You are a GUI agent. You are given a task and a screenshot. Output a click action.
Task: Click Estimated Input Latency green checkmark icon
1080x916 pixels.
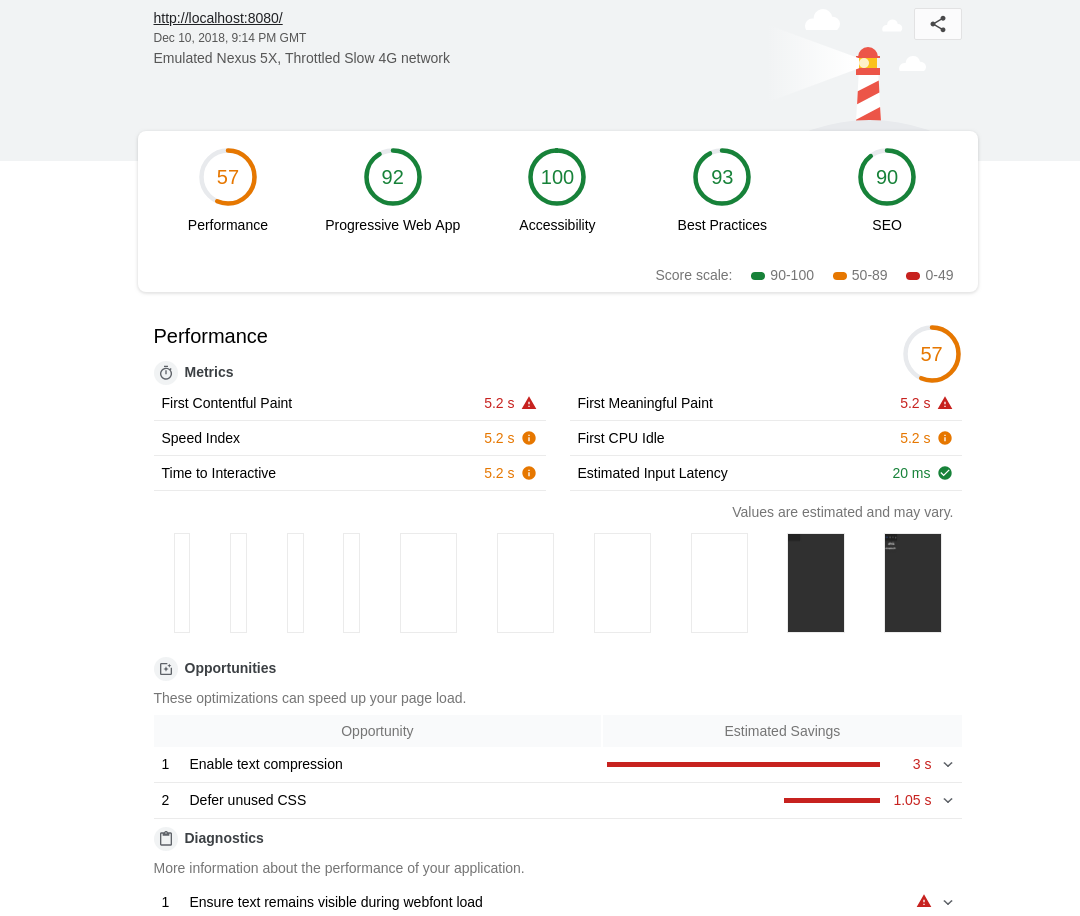pos(945,473)
